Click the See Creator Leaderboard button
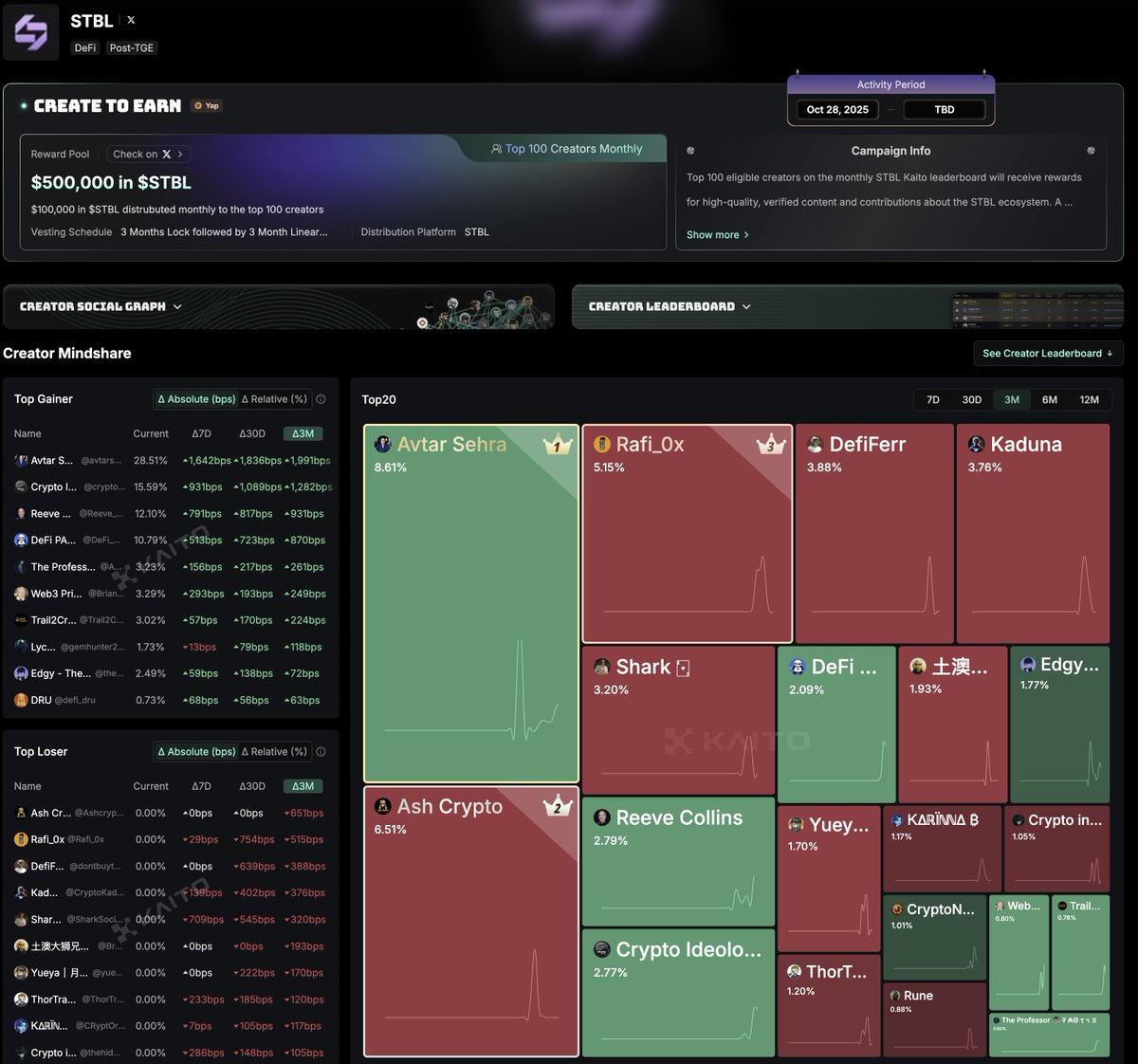Screen dimensions: 1138x1064 coord(1048,354)
